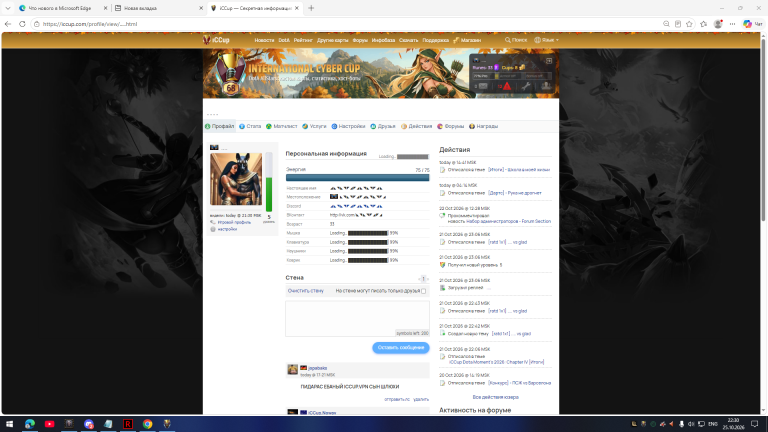This screenshot has width=768, height=432.
Task: Click the wrench settings icon in user panel
Action: click(x=526, y=86)
